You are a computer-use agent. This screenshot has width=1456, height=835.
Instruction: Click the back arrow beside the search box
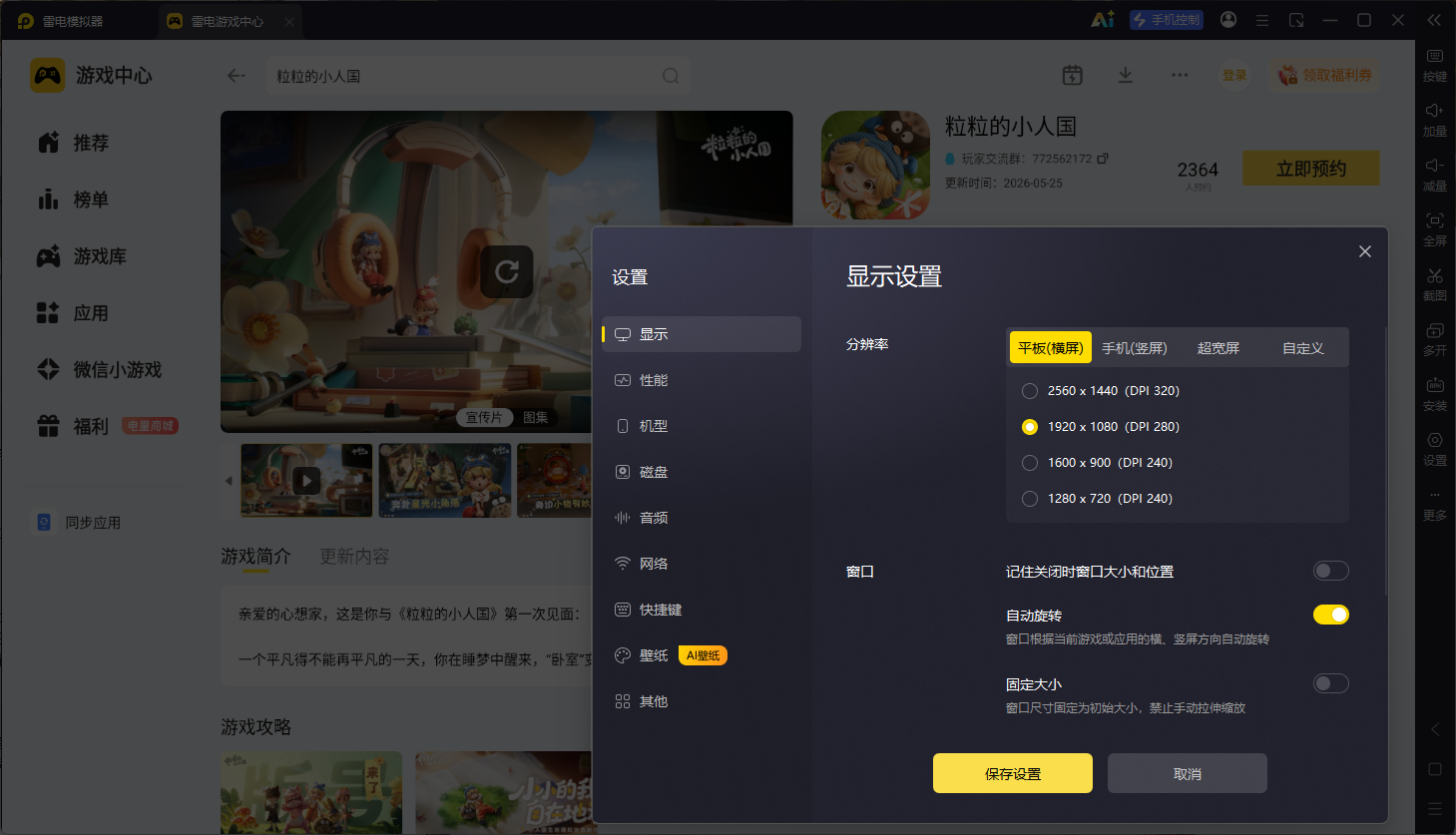(237, 76)
